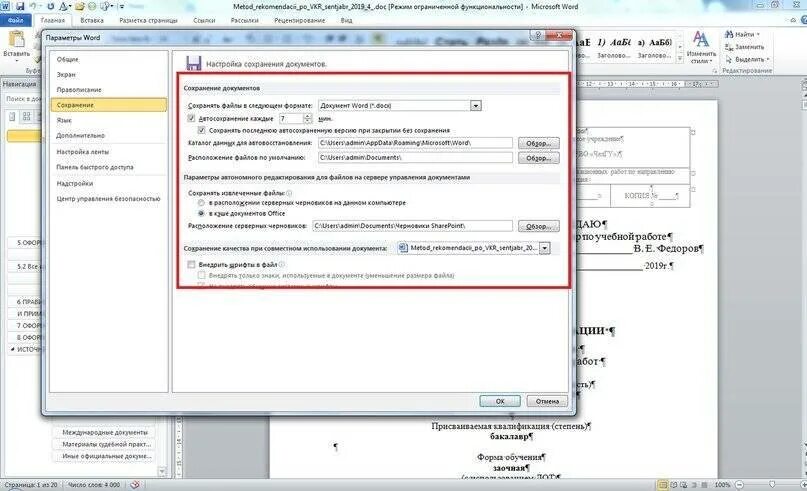807x491 pixels.
Task: Select Print Layout view icon in status bar
Action: pyautogui.click(x=663, y=485)
